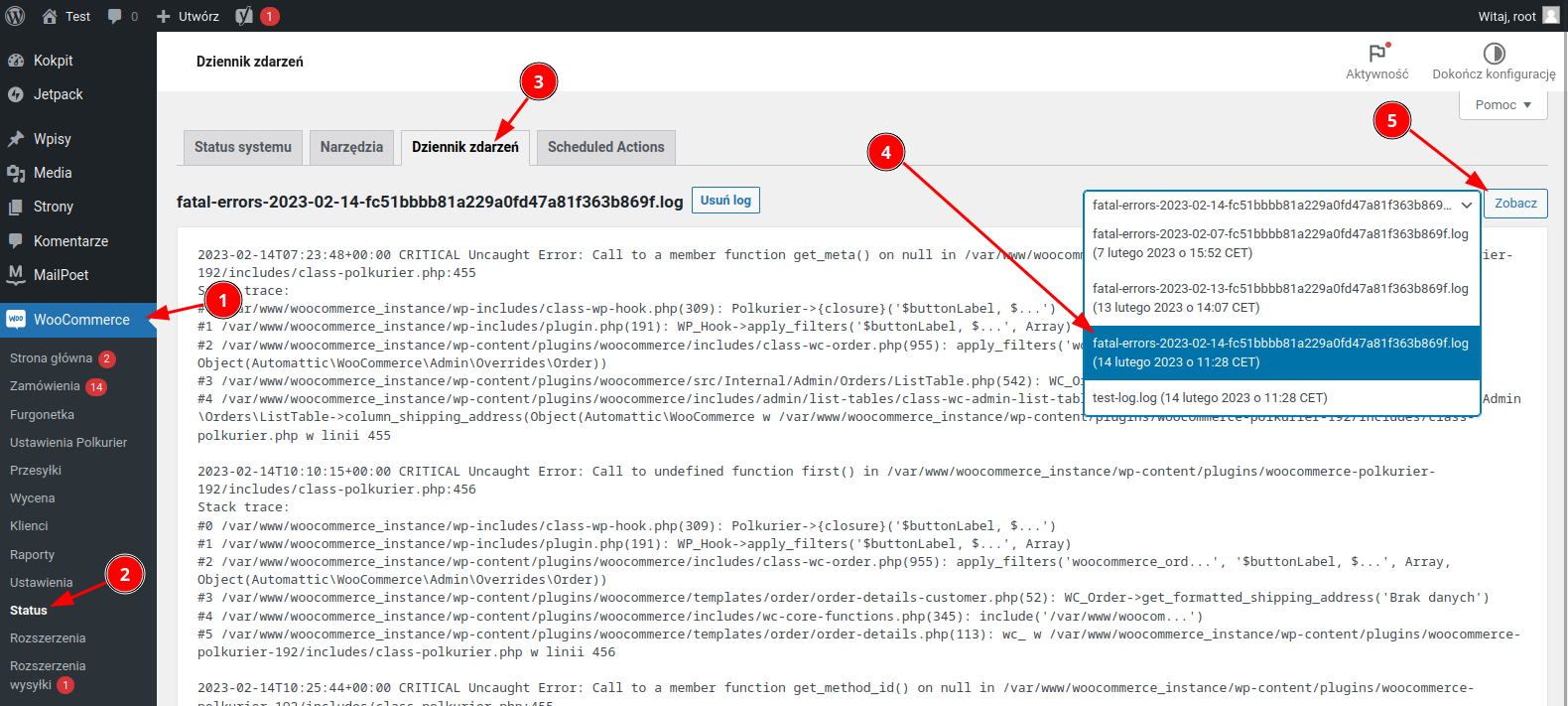Viewport: 1568px width, 706px height.
Task: Click the Utwórz label in admin bar
Action: pyautogui.click(x=199, y=16)
